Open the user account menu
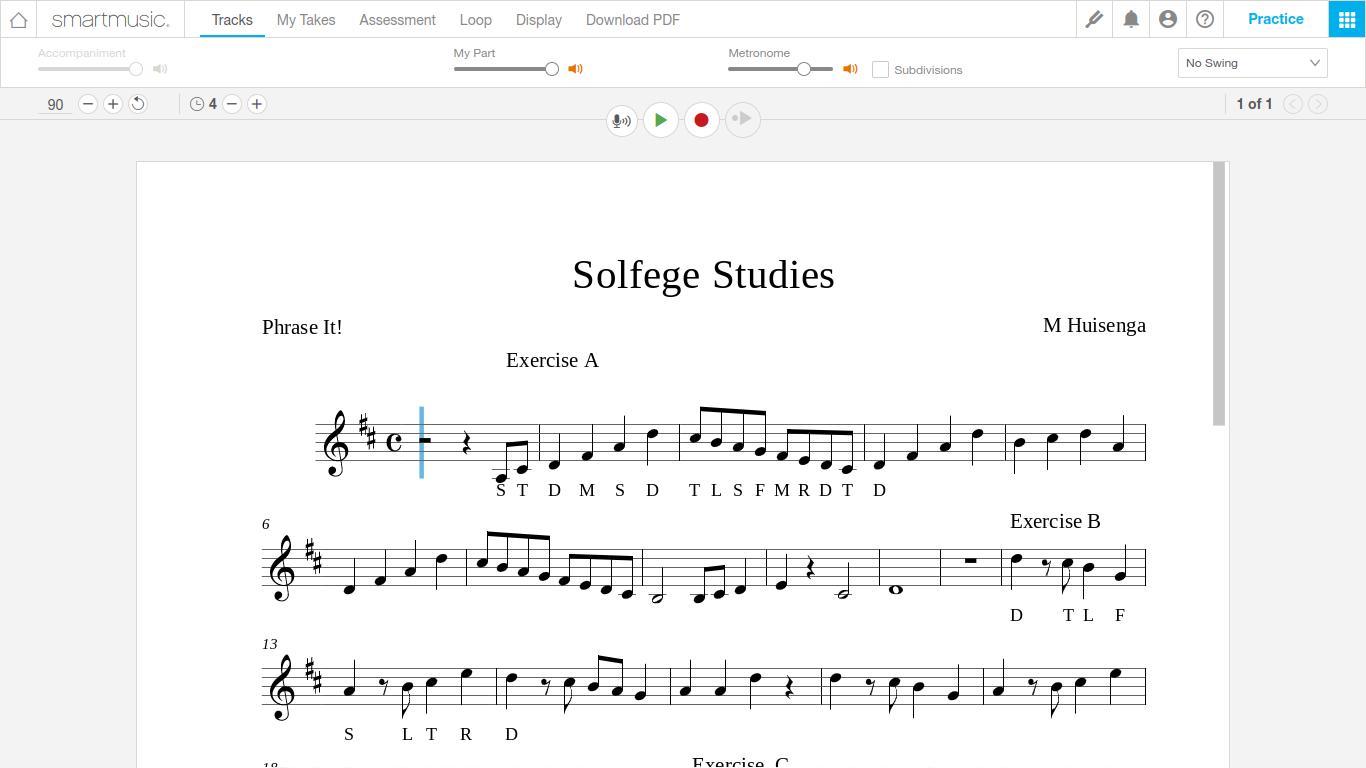This screenshot has height=768, width=1366. [x=1168, y=19]
